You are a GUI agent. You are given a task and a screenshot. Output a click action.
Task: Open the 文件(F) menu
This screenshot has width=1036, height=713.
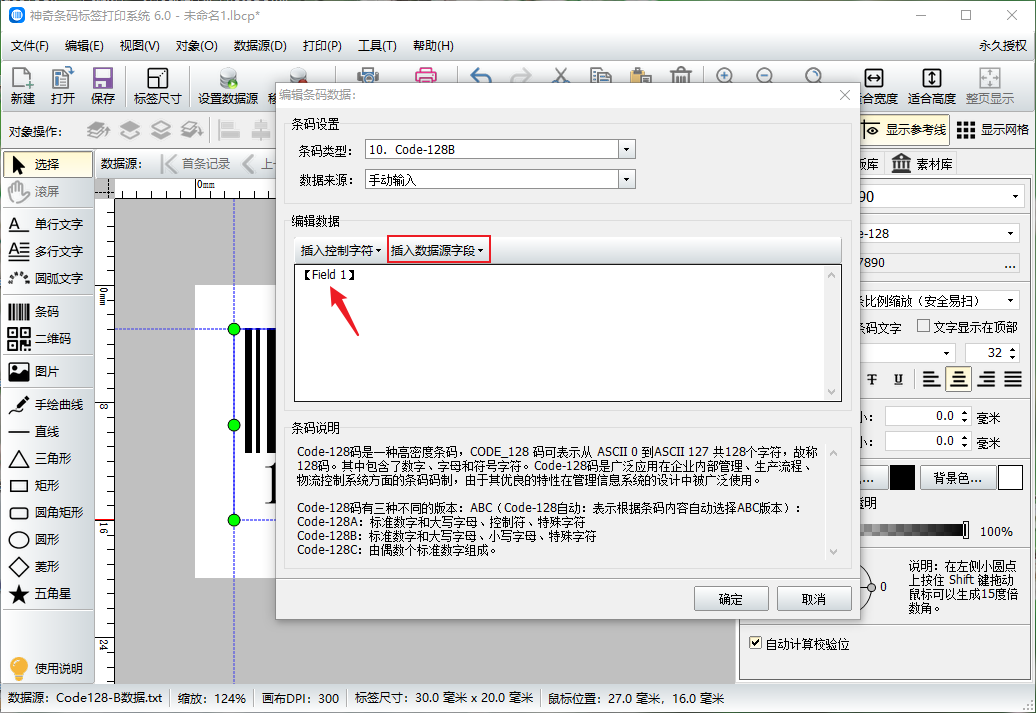(x=30, y=46)
